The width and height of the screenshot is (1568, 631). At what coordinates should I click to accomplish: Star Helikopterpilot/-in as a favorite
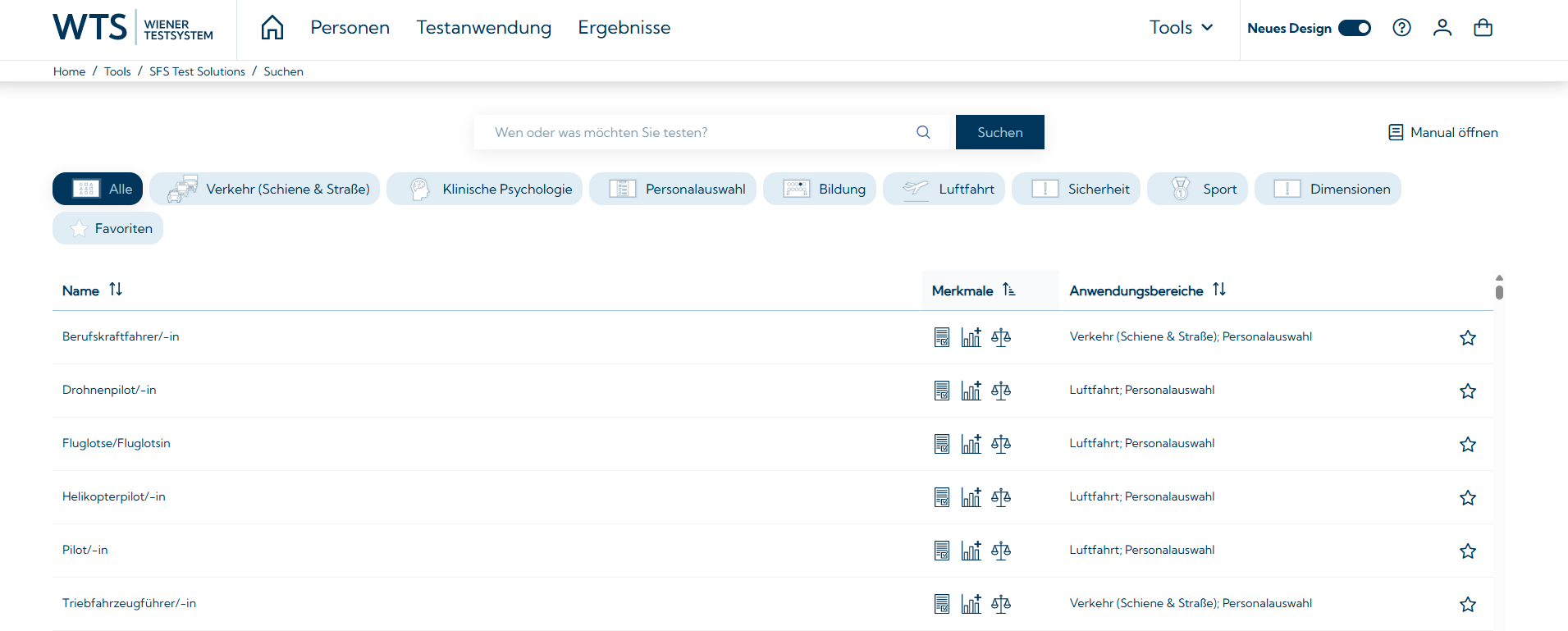[1467, 498]
